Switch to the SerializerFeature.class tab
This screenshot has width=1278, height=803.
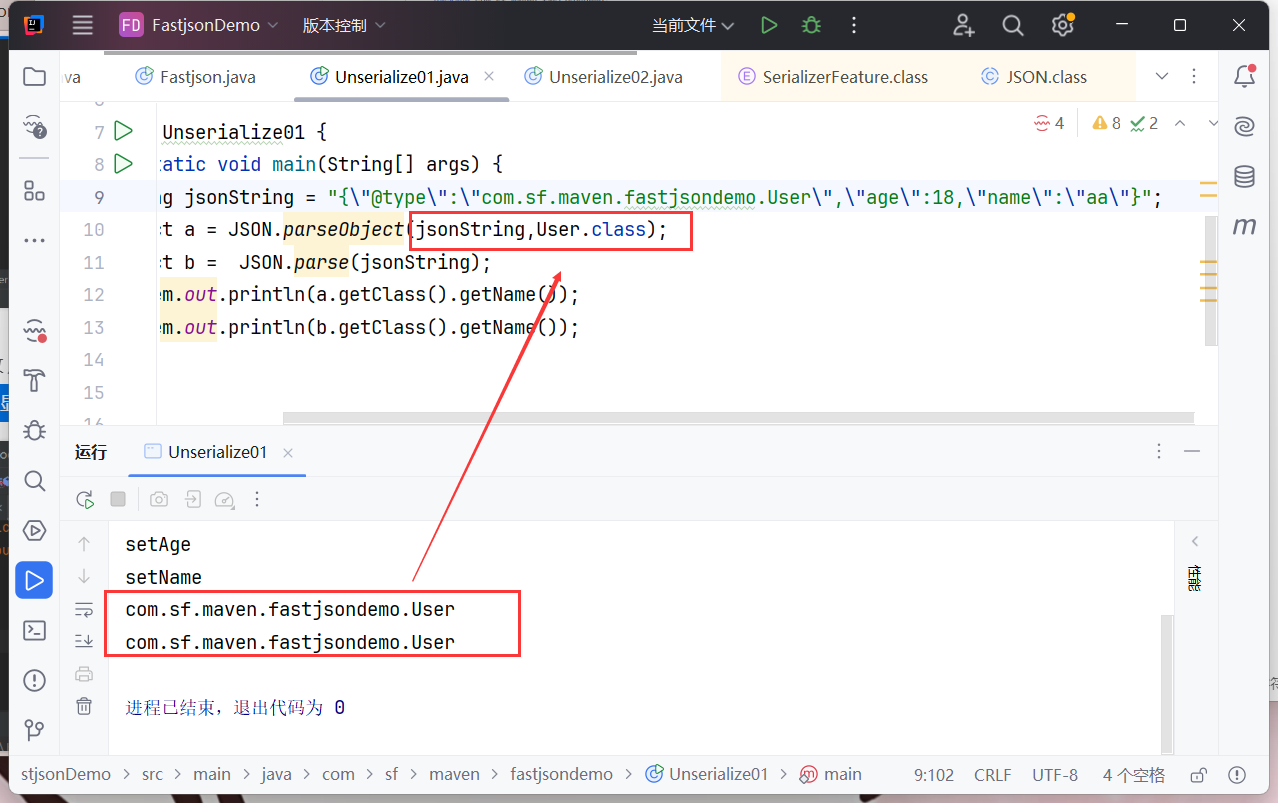coord(844,77)
